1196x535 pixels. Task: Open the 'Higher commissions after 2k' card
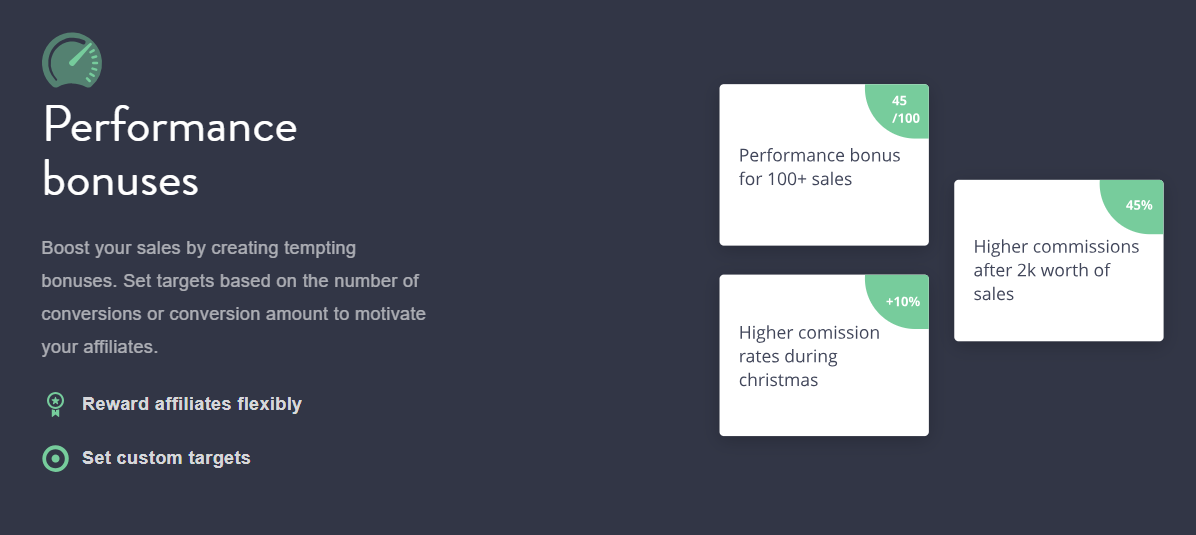[1059, 260]
